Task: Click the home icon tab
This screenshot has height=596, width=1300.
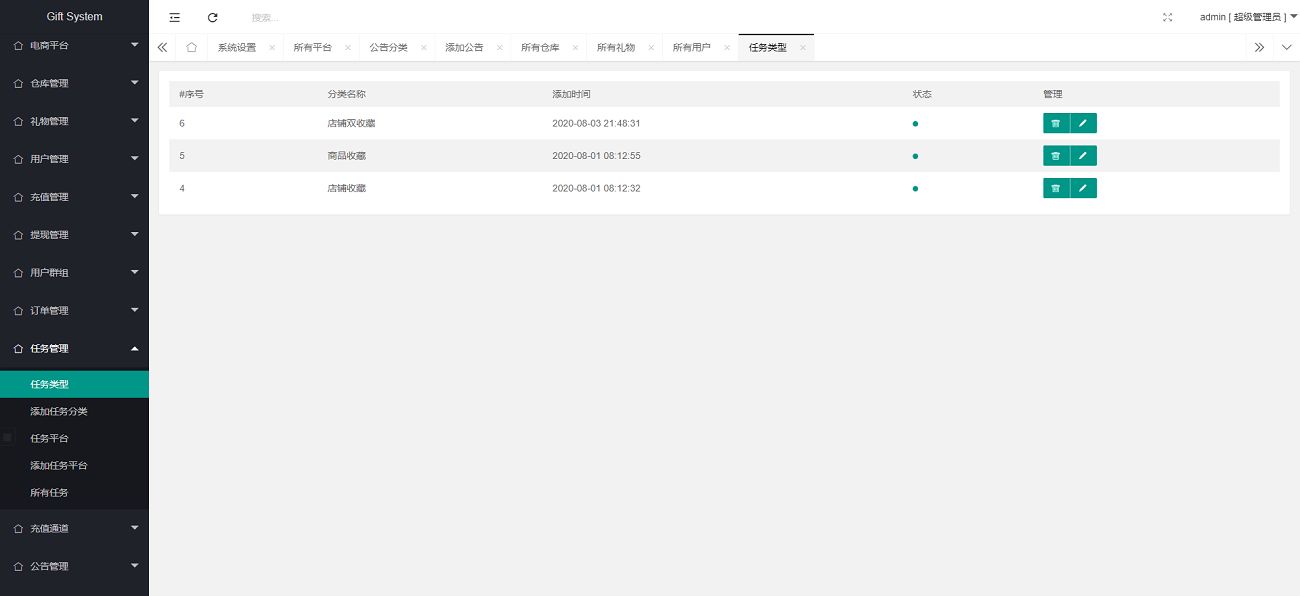Action: [x=191, y=47]
